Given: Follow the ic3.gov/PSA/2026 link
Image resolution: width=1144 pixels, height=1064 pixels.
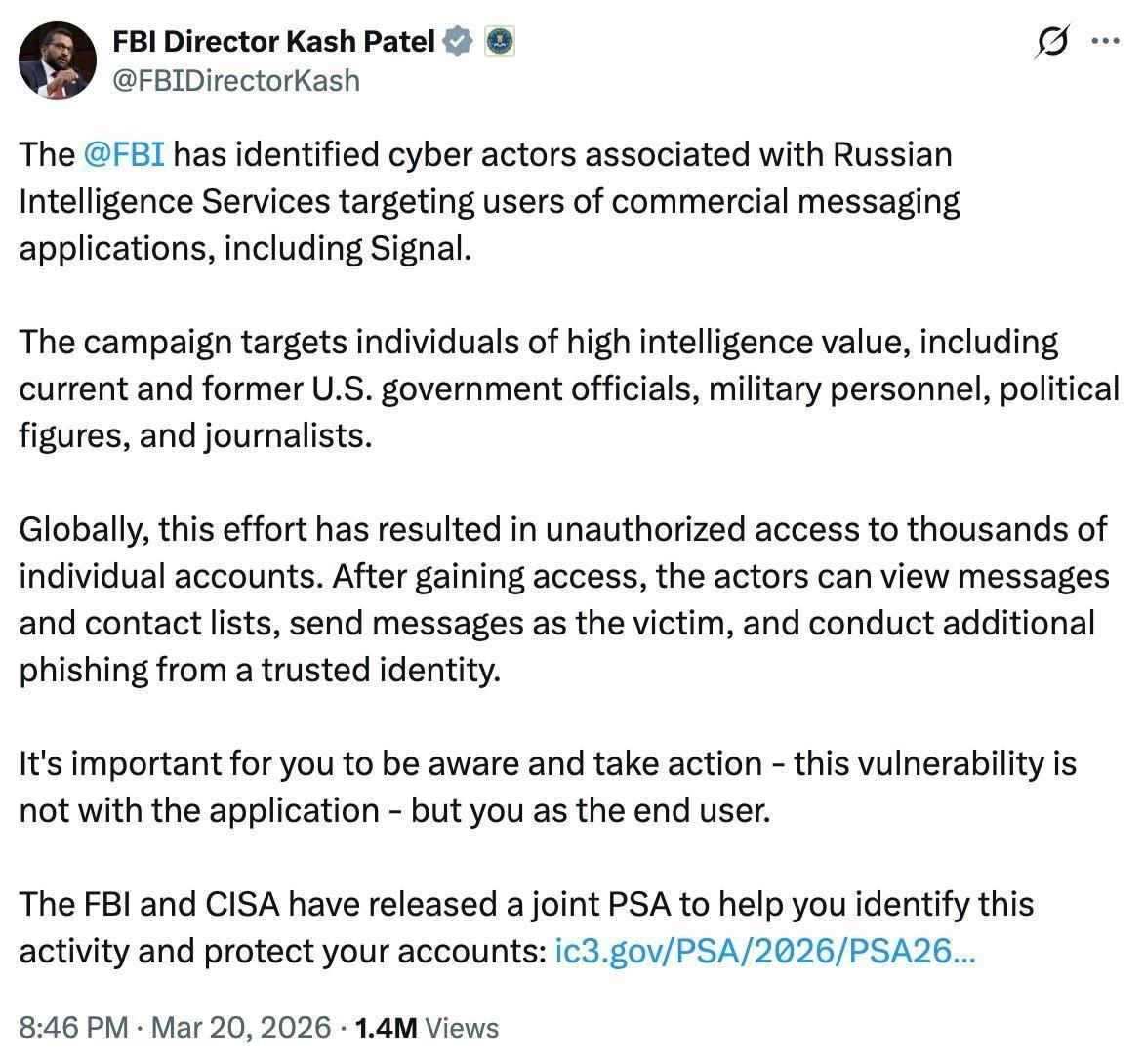Looking at the screenshot, I should (764, 951).
